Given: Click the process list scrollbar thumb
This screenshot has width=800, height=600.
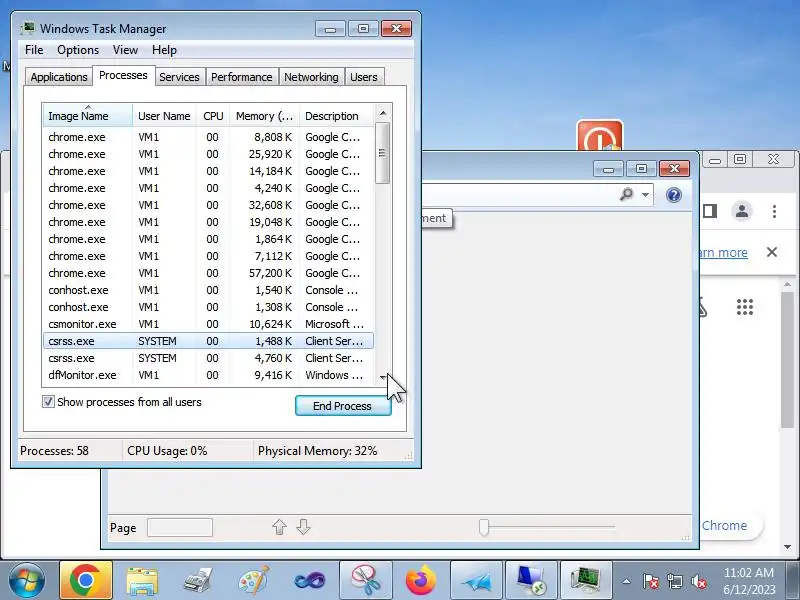Looking at the screenshot, I should click(x=383, y=153).
